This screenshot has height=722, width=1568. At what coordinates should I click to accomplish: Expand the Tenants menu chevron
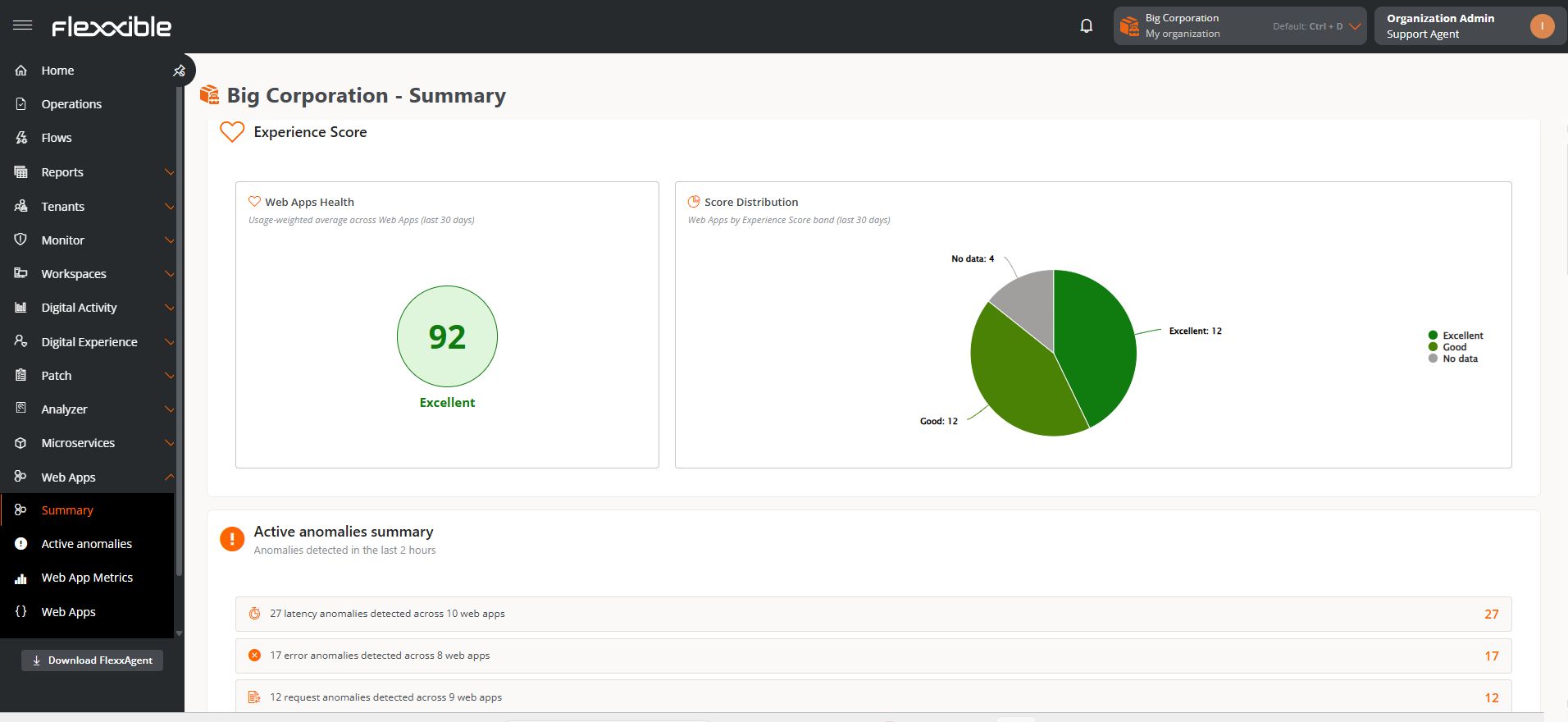pyautogui.click(x=170, y=206)
